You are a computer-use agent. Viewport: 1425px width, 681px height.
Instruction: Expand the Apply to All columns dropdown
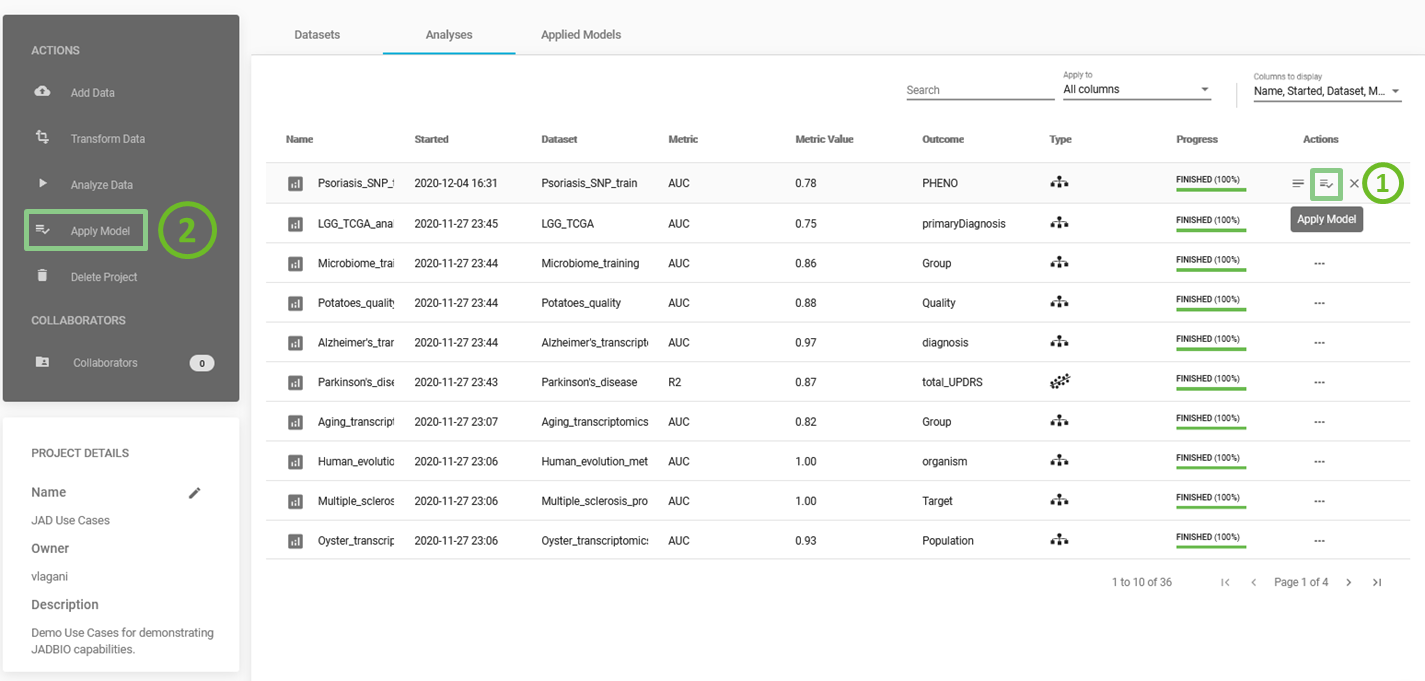[1136, 89]
